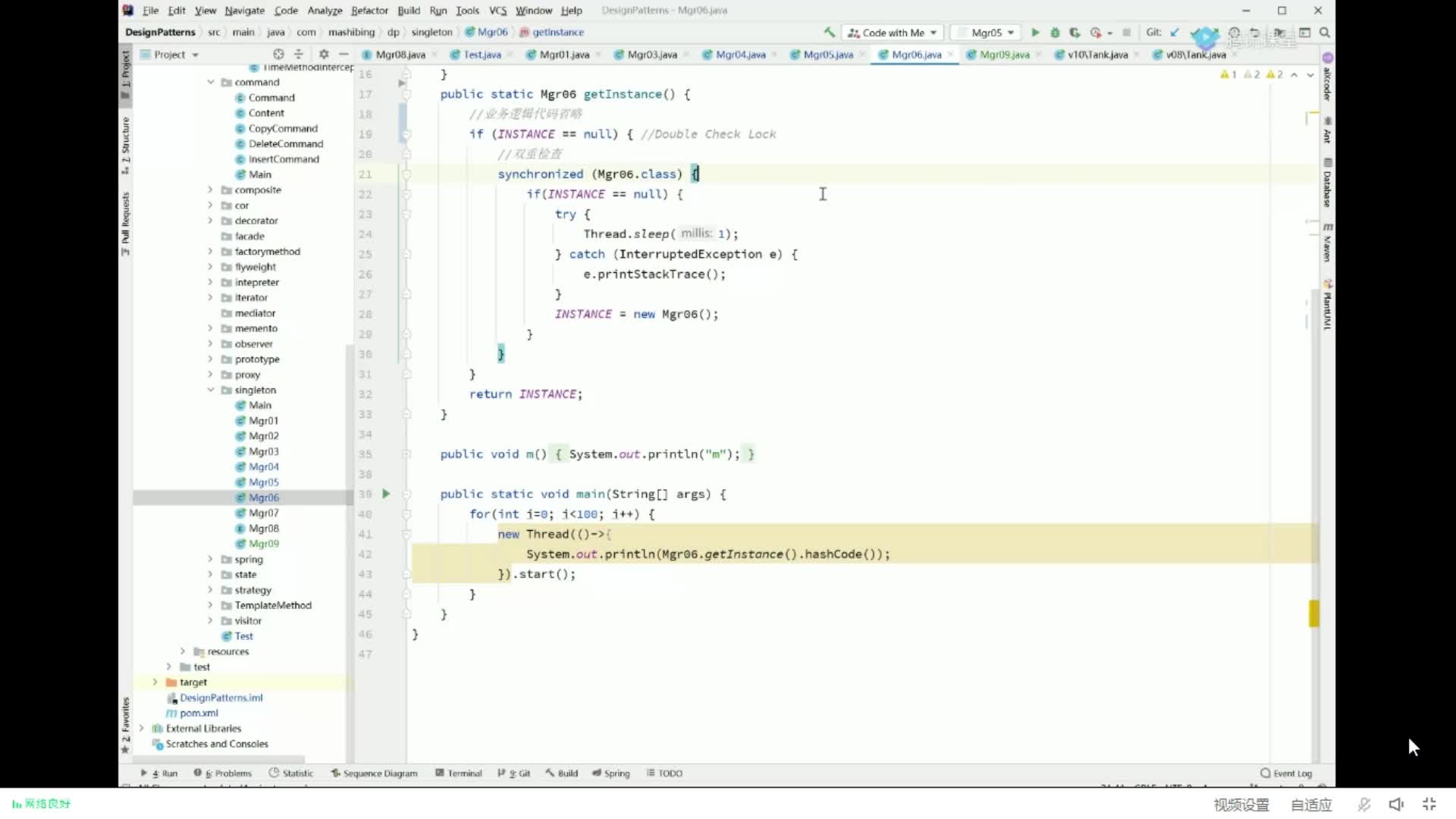Open Git history clock icon

pyautogui.click(x=1235, y=33)
